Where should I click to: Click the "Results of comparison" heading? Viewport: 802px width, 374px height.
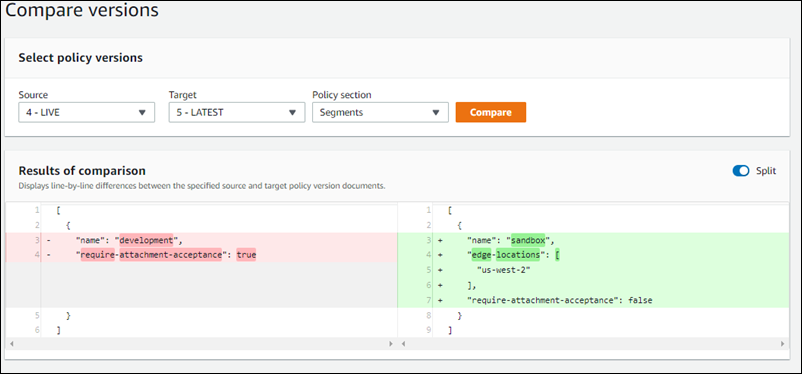[x=82, y=170]
